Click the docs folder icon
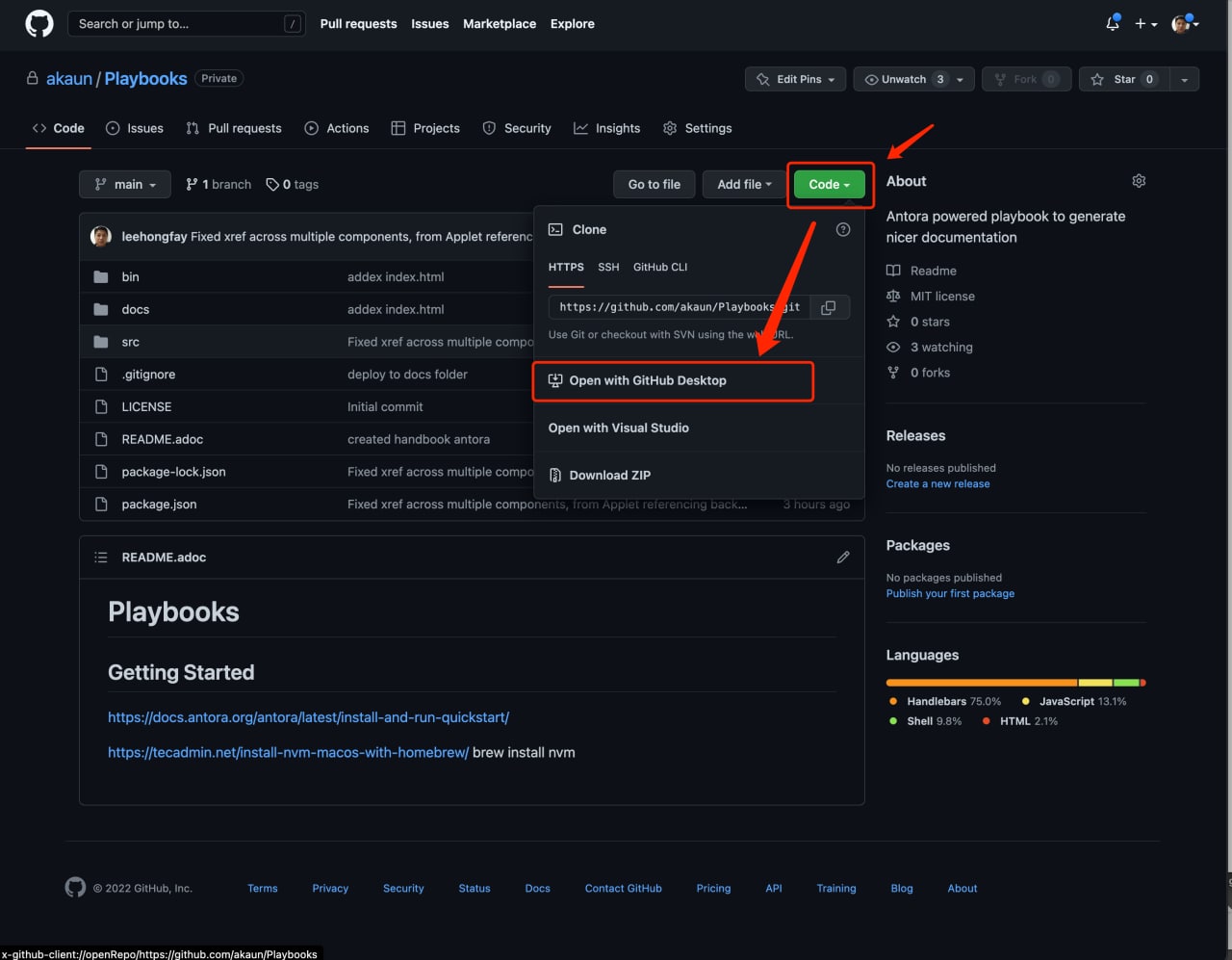The height and width of the screenshot is (960, 1232). click(x=101, y=309)
